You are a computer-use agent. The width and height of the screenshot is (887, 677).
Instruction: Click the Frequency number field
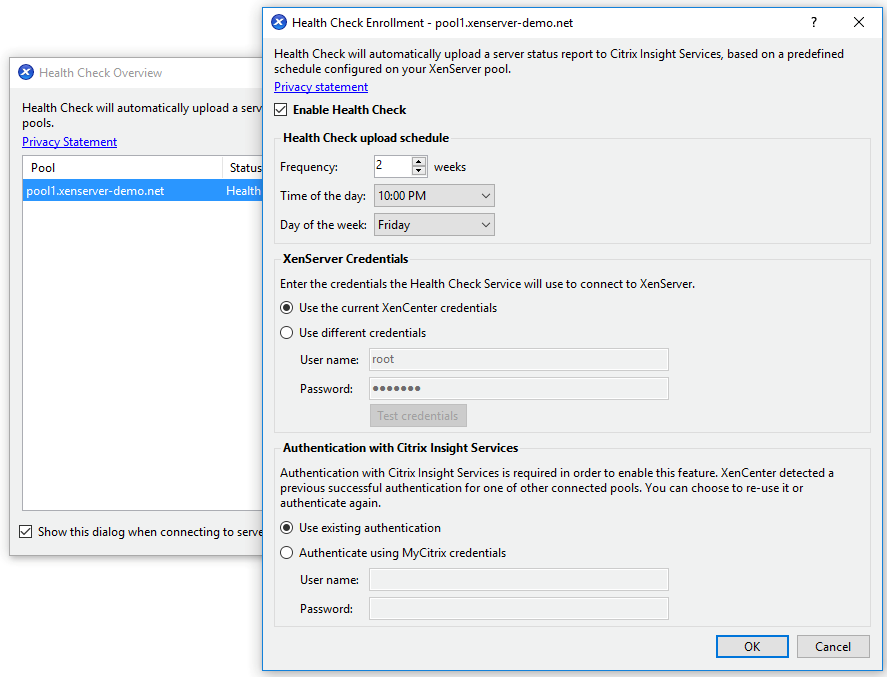pos(393,166)
